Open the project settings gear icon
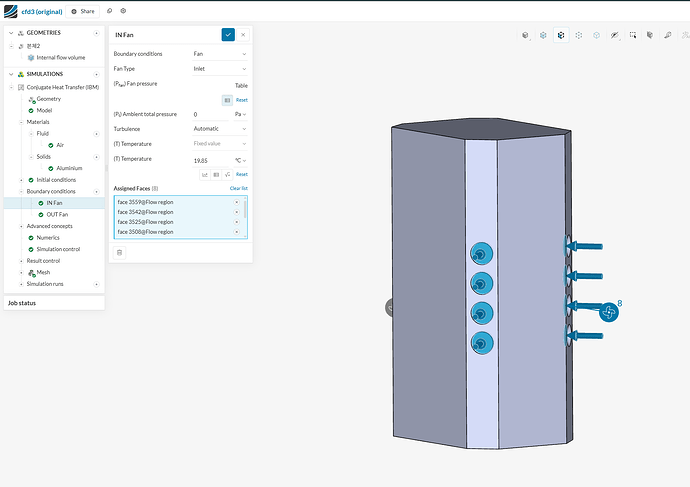690x487 pixels. pos(123,11)
